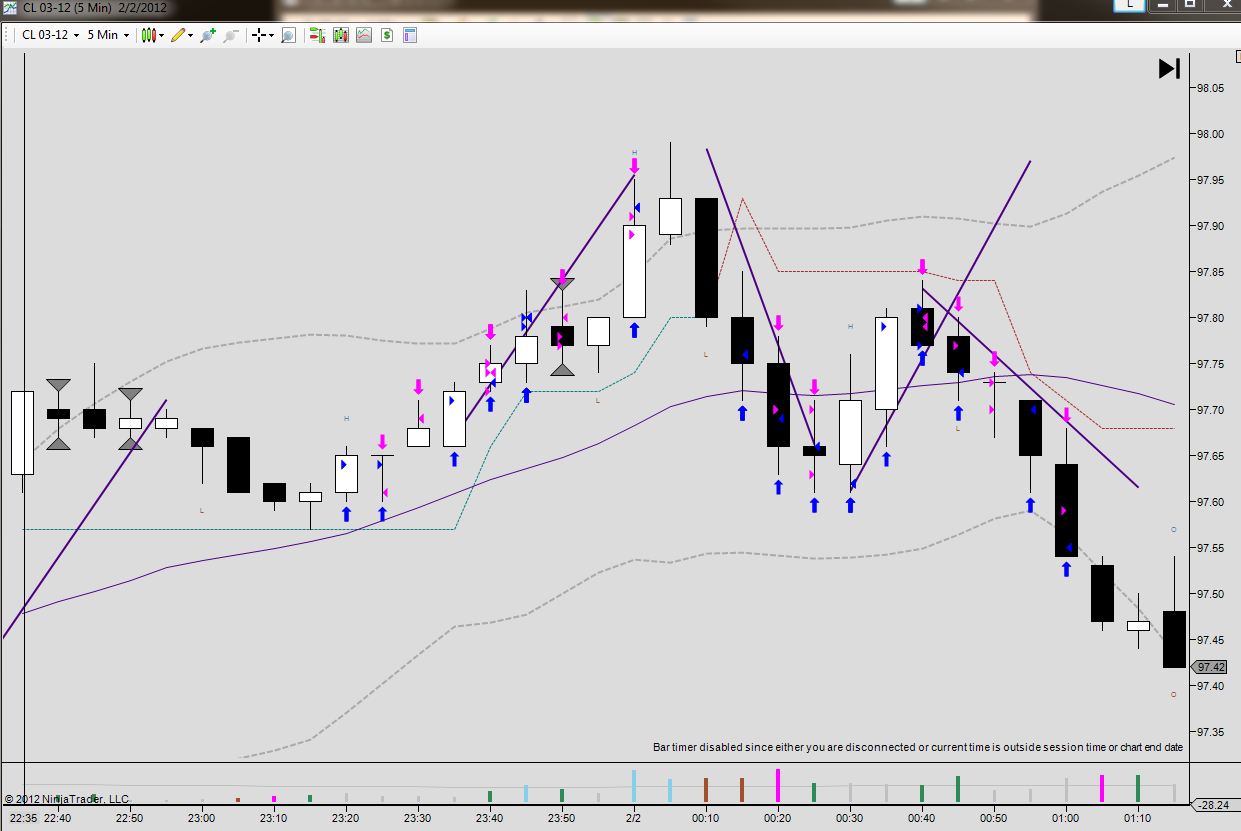The image size is (1241, 831).
Task: Click the last black candle at 01:15
Action: 1174,639
